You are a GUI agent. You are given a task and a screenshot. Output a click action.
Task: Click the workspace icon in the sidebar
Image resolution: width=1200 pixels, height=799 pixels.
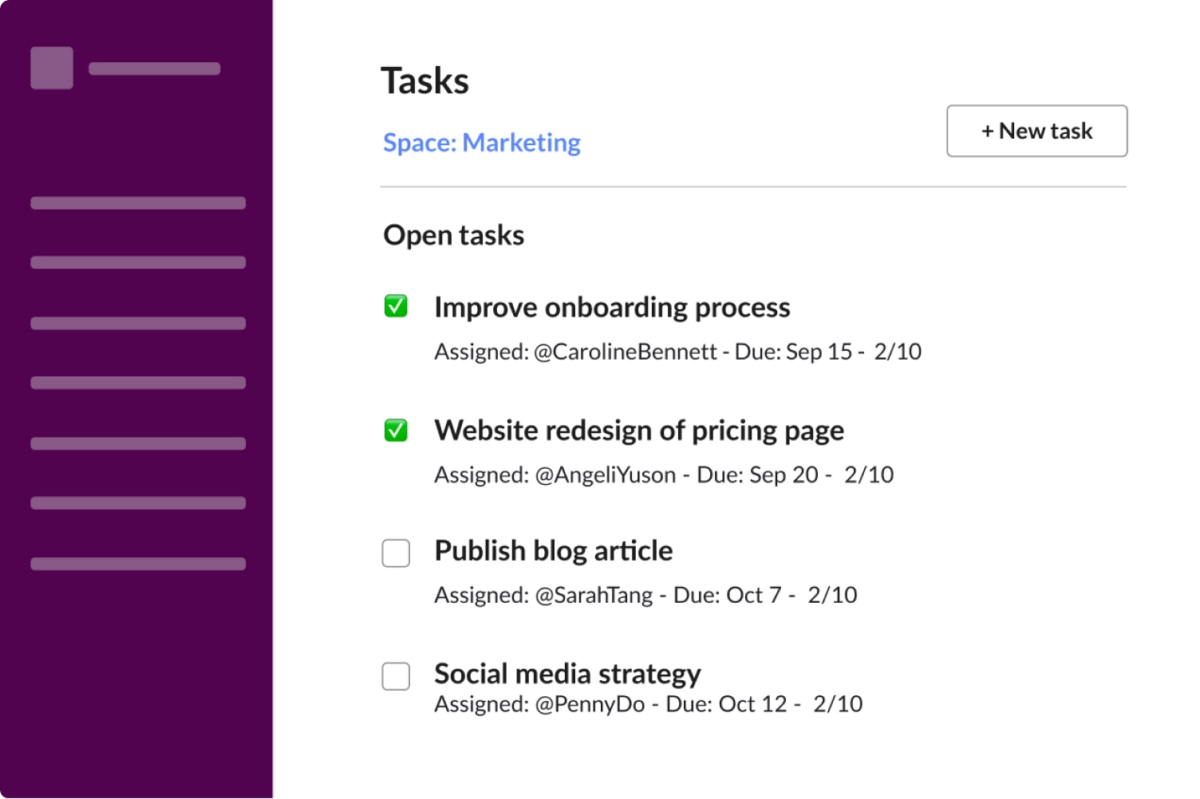(x=51, y=68)
